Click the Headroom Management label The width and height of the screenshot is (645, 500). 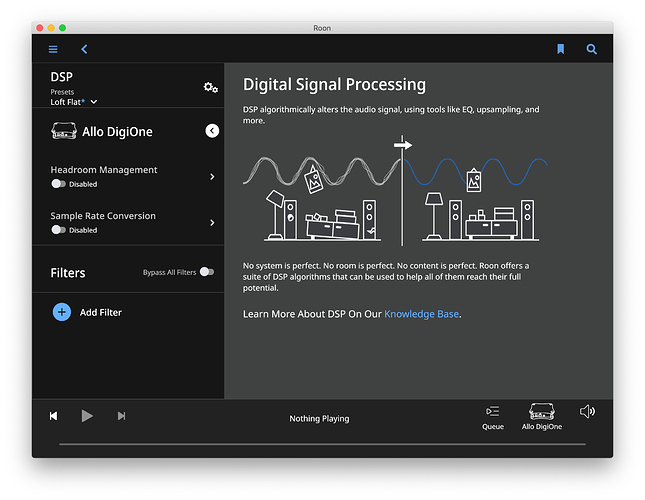104,170
